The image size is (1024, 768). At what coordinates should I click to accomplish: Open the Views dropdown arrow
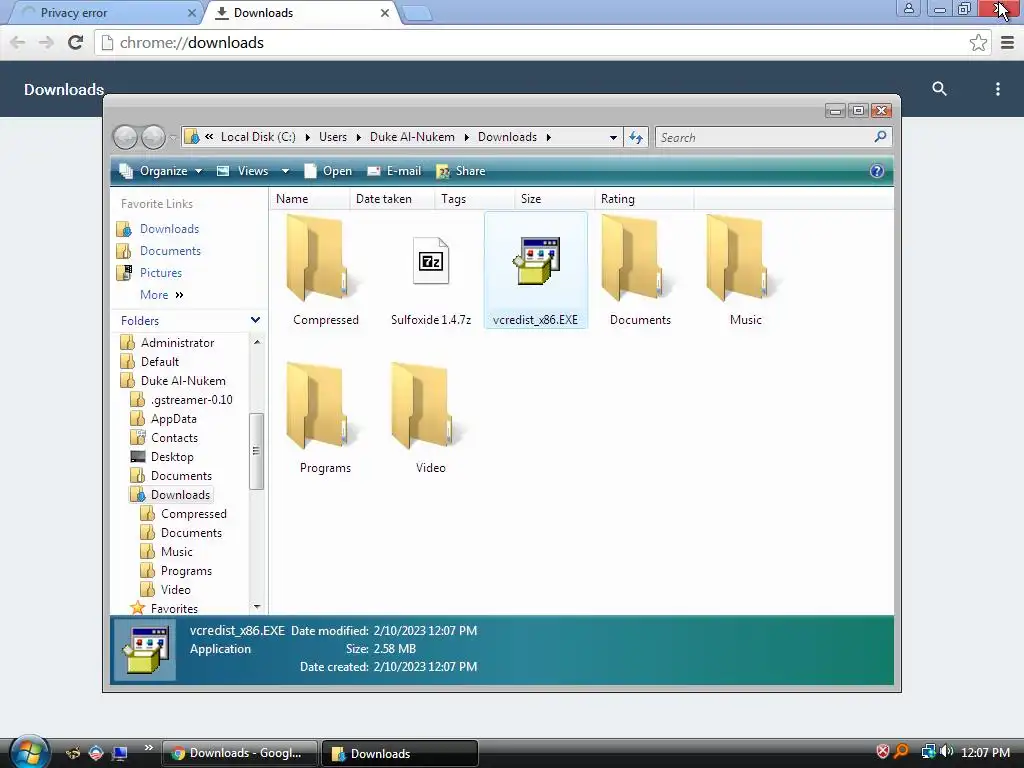[x=285, y=171]
